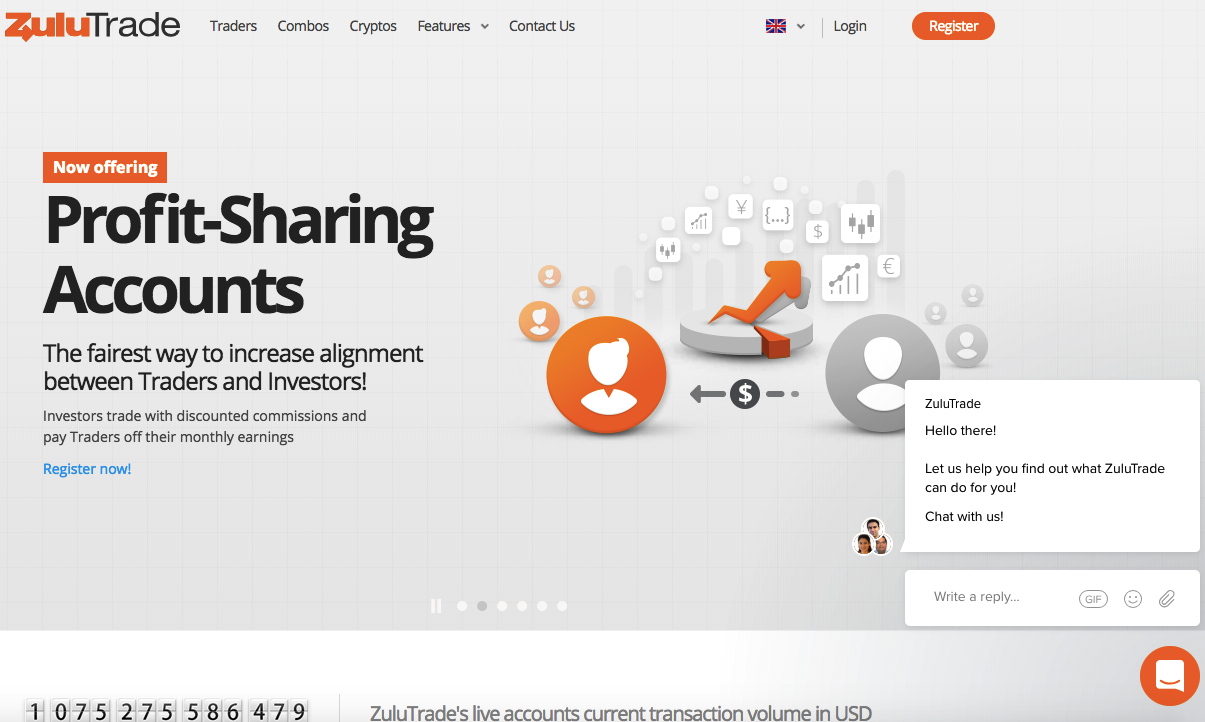Click the 'Hello there!' chat message
The height and width of the screenshot is (722, 1205).
tap(960, 431)
